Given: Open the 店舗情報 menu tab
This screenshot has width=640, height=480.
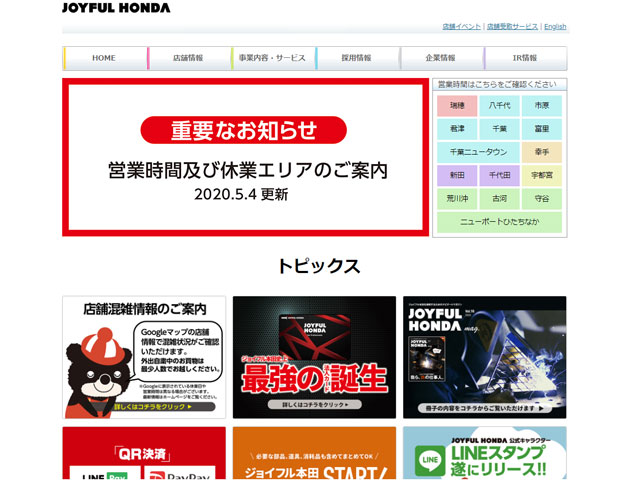Looking at the screenshot, I should 188,58.
